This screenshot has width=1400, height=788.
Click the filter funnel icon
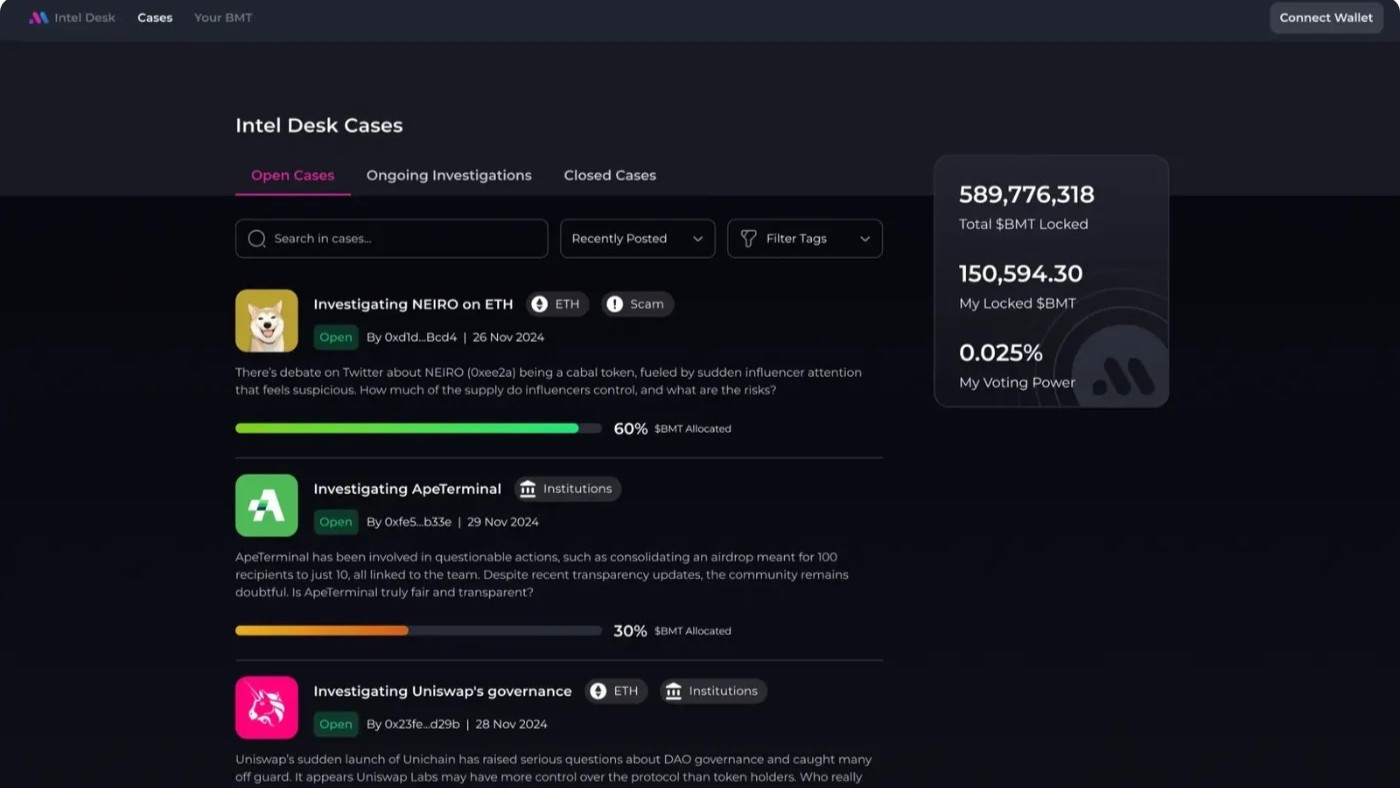point(748,238)
